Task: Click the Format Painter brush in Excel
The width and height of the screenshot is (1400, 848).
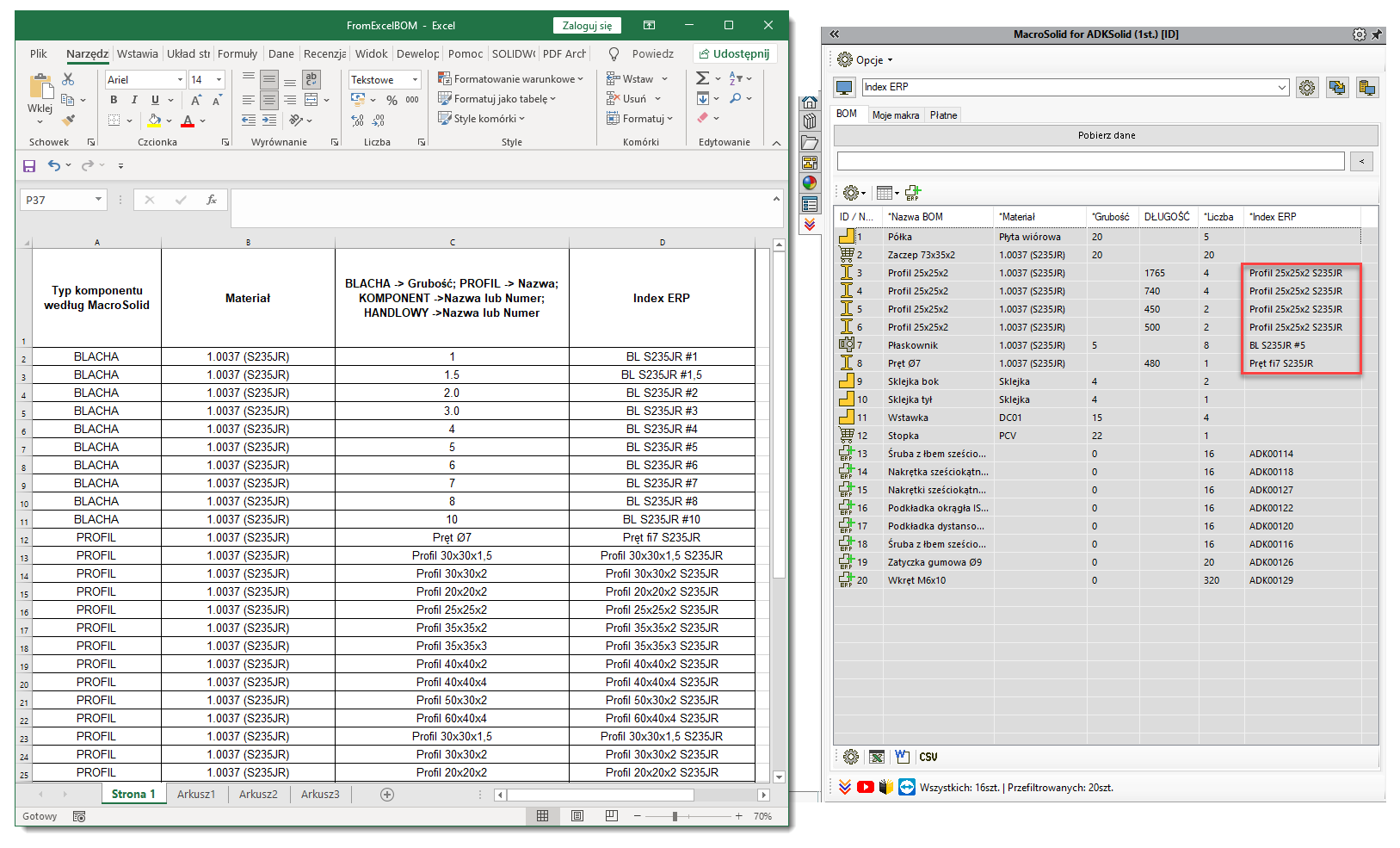Action: (68, 120)
